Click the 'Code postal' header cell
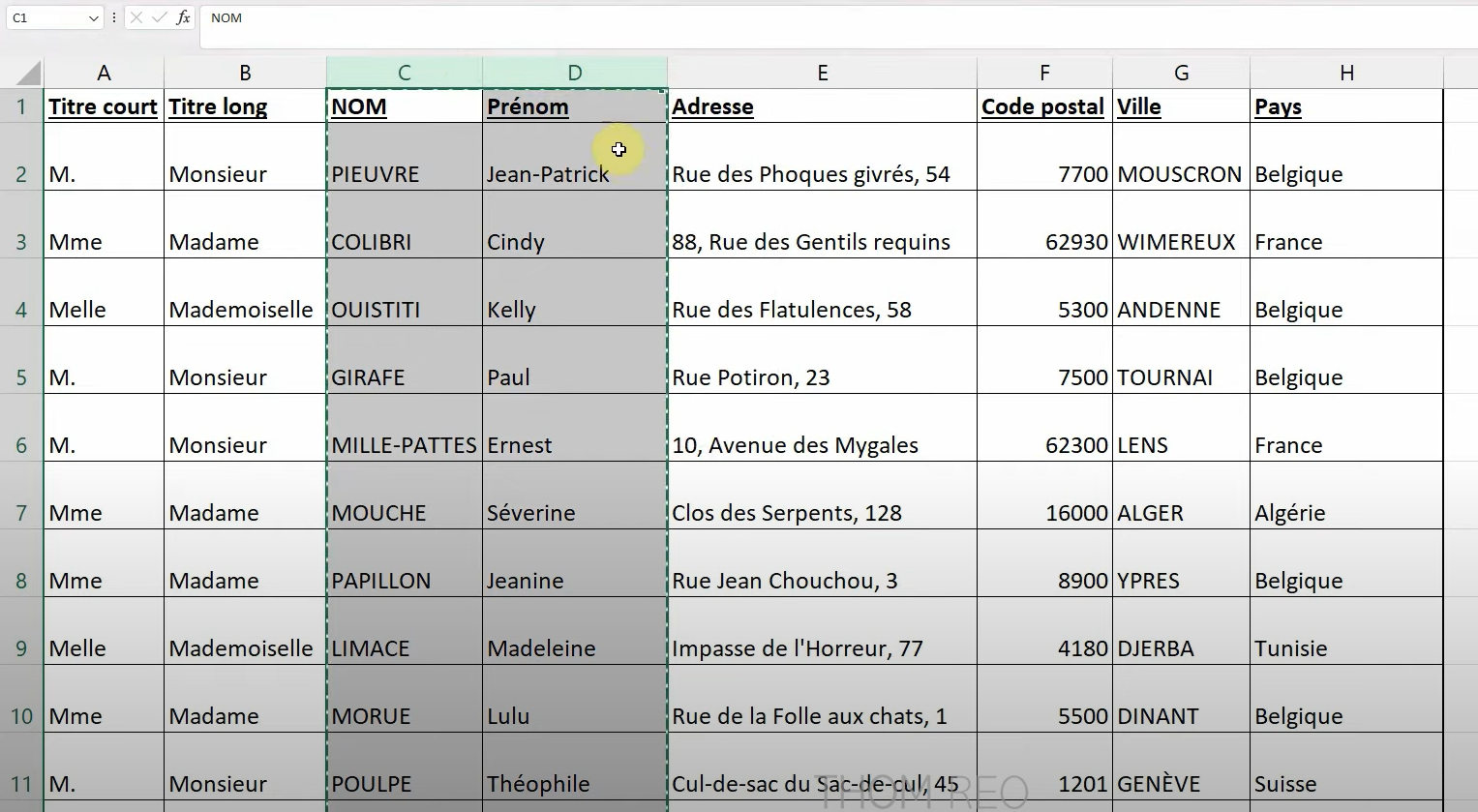 [1044, 106]
